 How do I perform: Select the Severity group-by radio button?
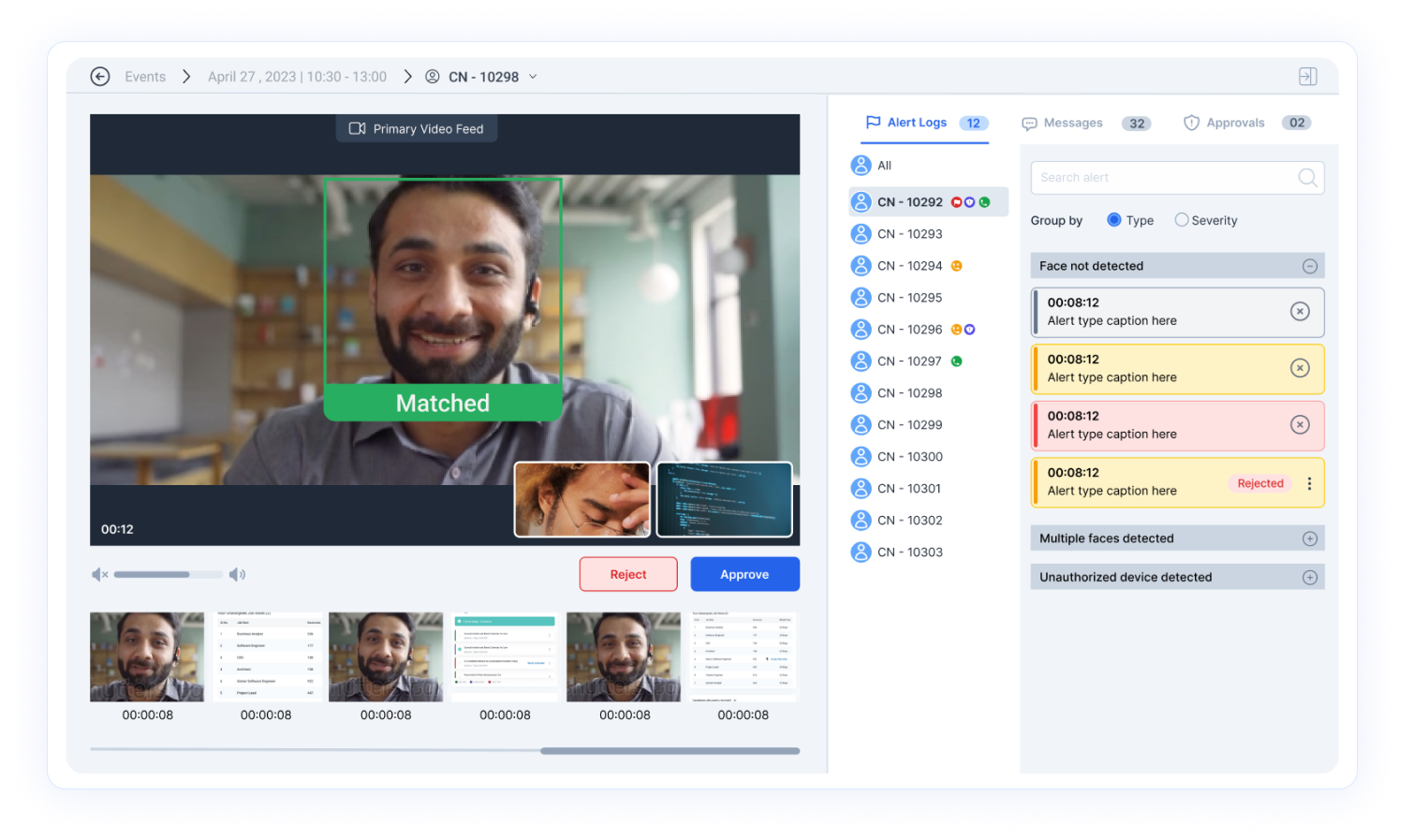pos(1182,220)
